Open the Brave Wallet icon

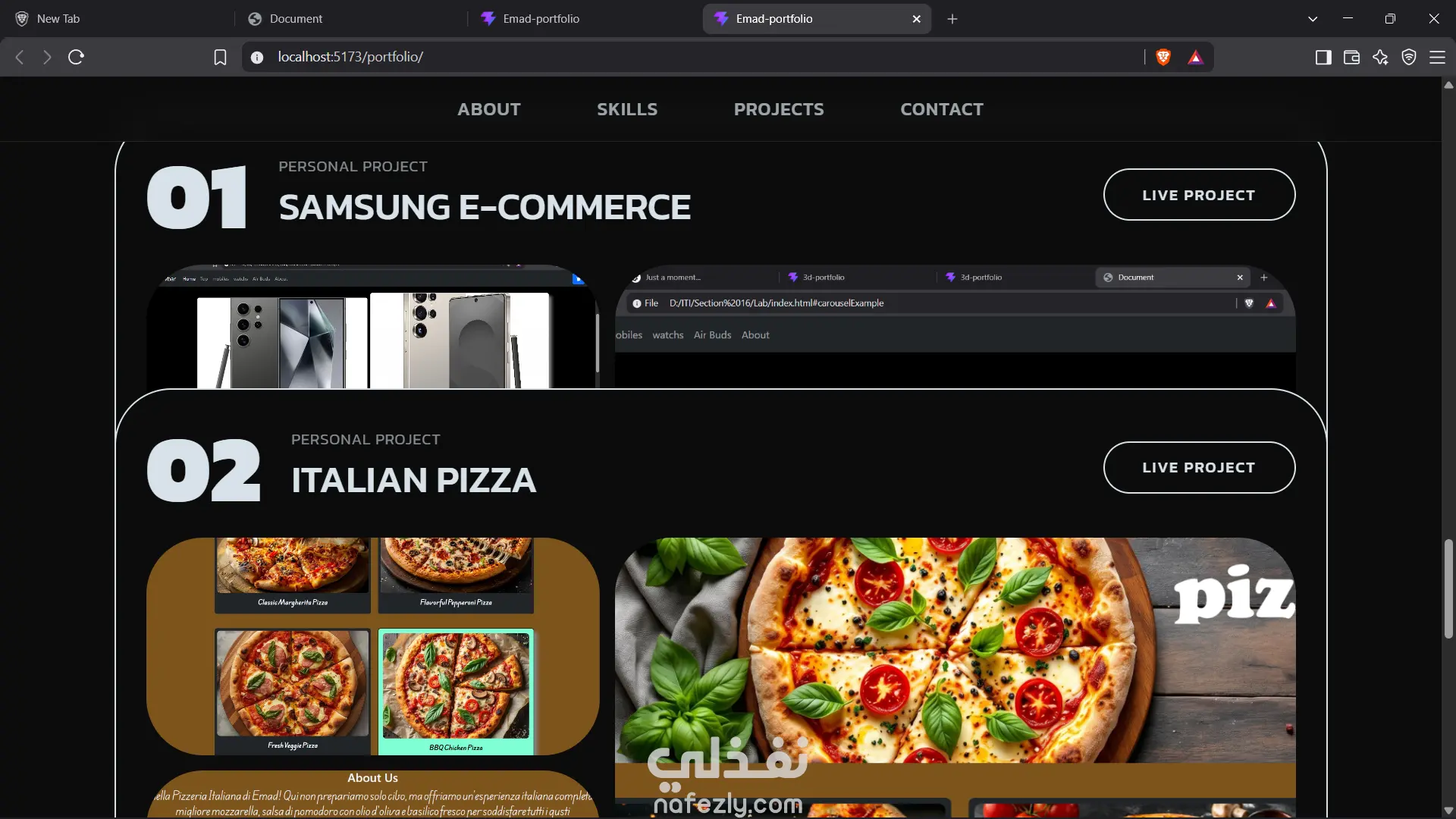pos(1351,57)
